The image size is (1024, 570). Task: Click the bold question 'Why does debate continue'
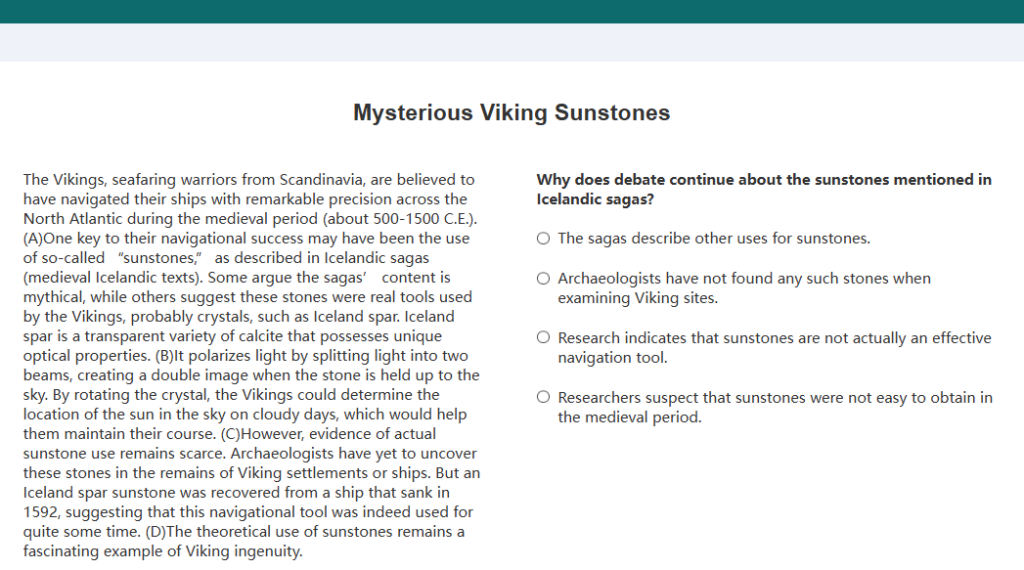pyautogui.click(x=764, y=189)
